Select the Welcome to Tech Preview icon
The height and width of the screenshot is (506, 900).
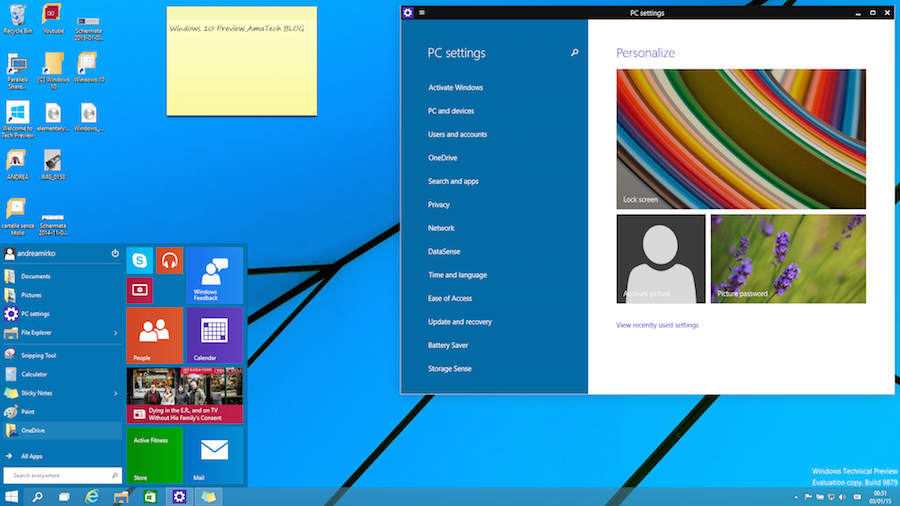[17, 119]
